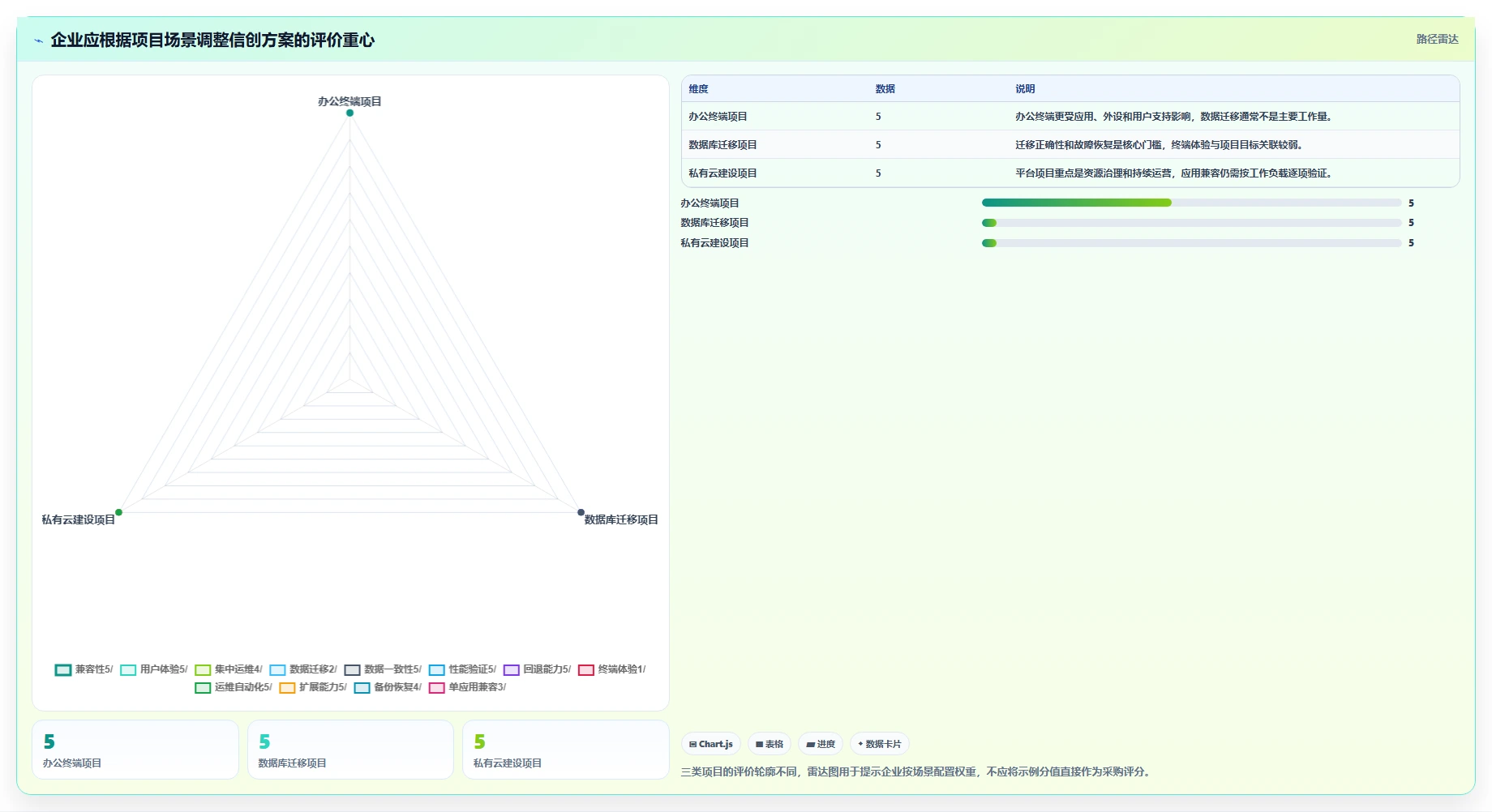Image resolution: width=1492 pixels, height=812 pixels.
Task: Click the 私有云建设项目 progress bar
Action: 1191,243
